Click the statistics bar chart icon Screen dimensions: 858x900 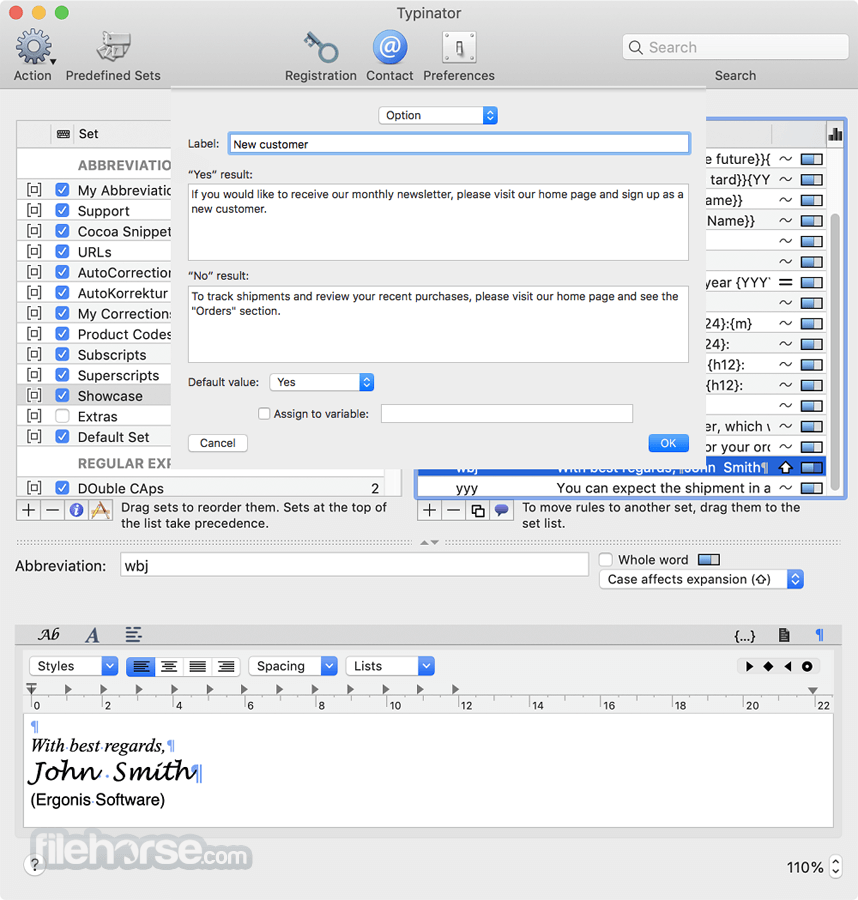(835, 134)
